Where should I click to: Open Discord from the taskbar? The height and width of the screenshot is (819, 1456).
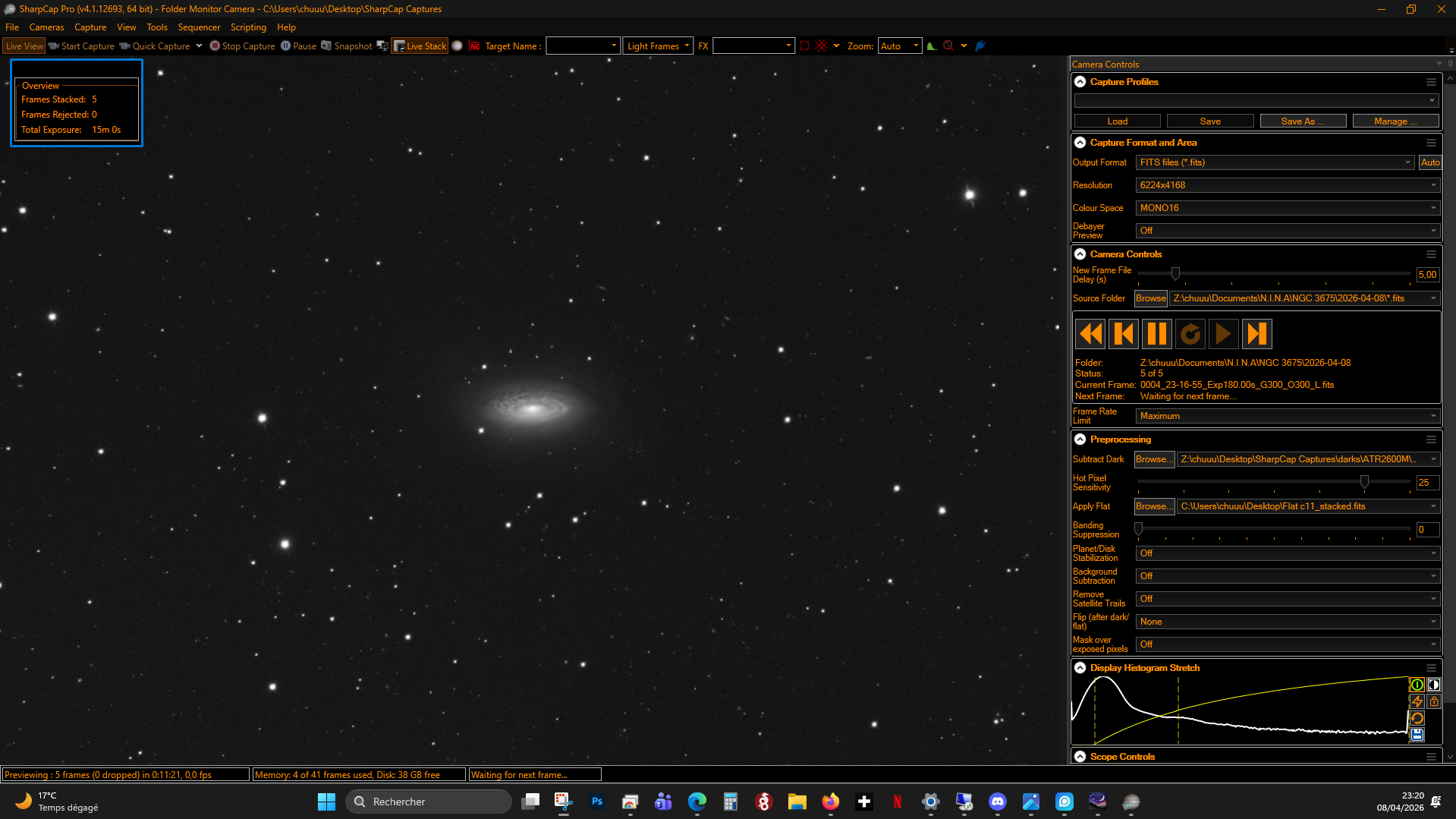[997, 802]
